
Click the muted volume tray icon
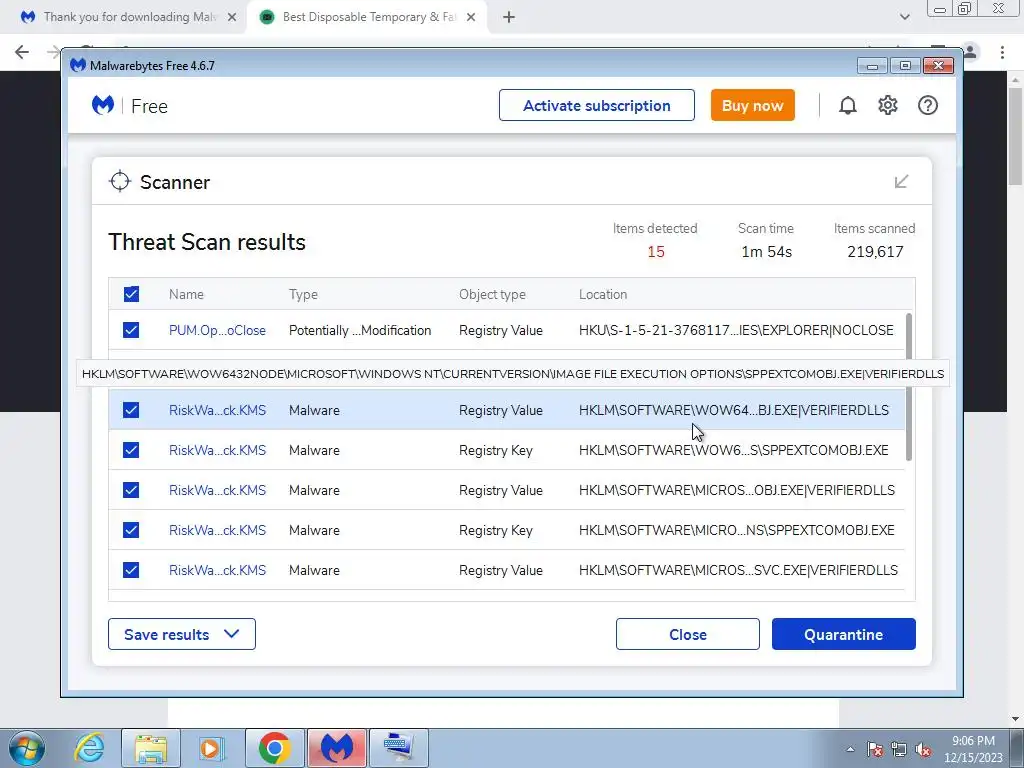923,749
